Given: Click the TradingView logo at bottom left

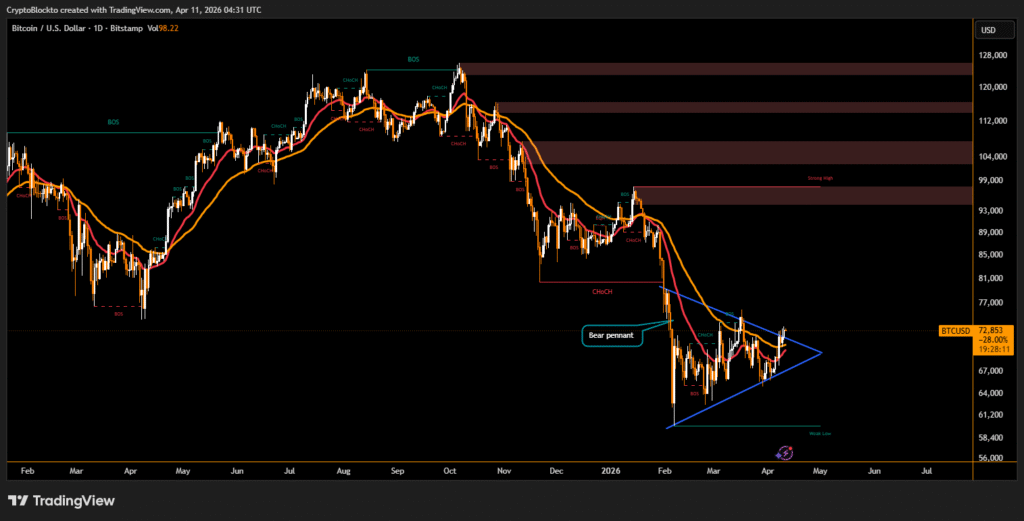Looking at the screenshot, I should pyautogui.click(x=62, y=500).
